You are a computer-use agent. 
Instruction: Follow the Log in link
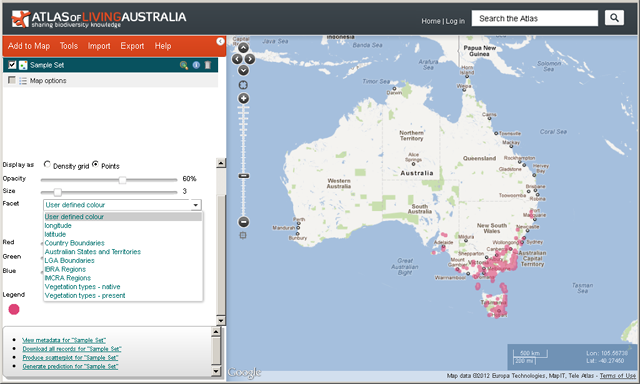[455, 21]
